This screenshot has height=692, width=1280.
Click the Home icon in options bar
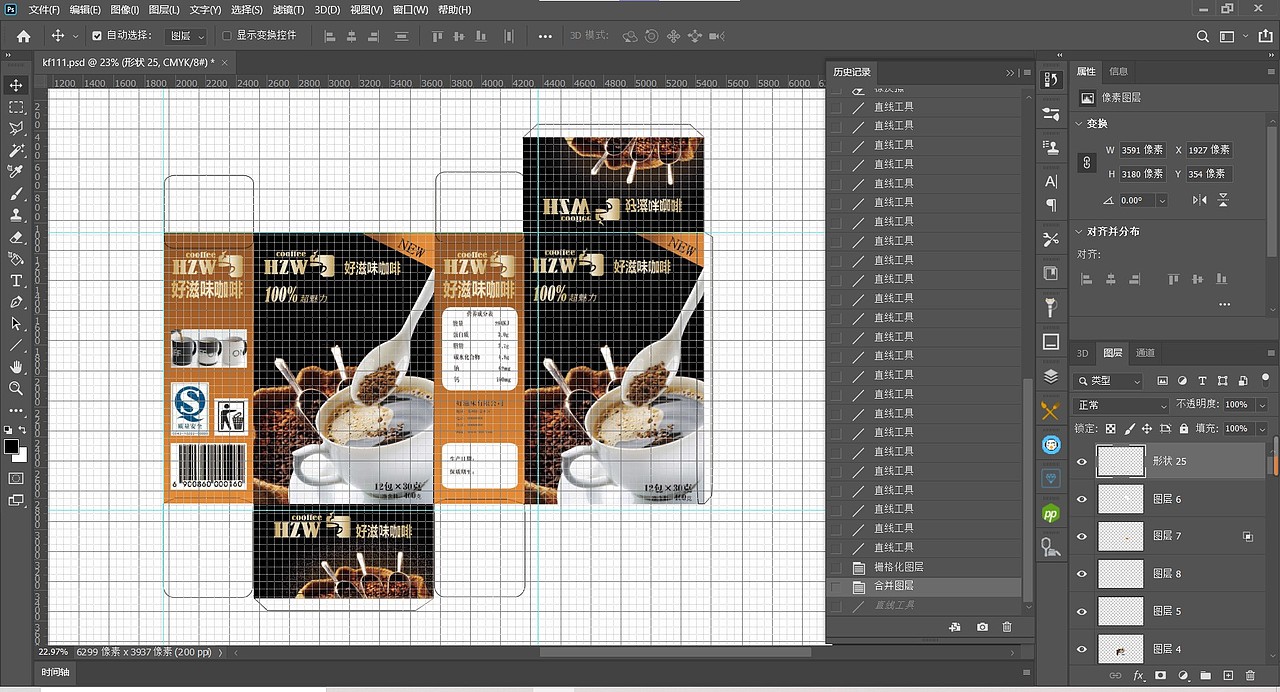[x=24, y=36]
